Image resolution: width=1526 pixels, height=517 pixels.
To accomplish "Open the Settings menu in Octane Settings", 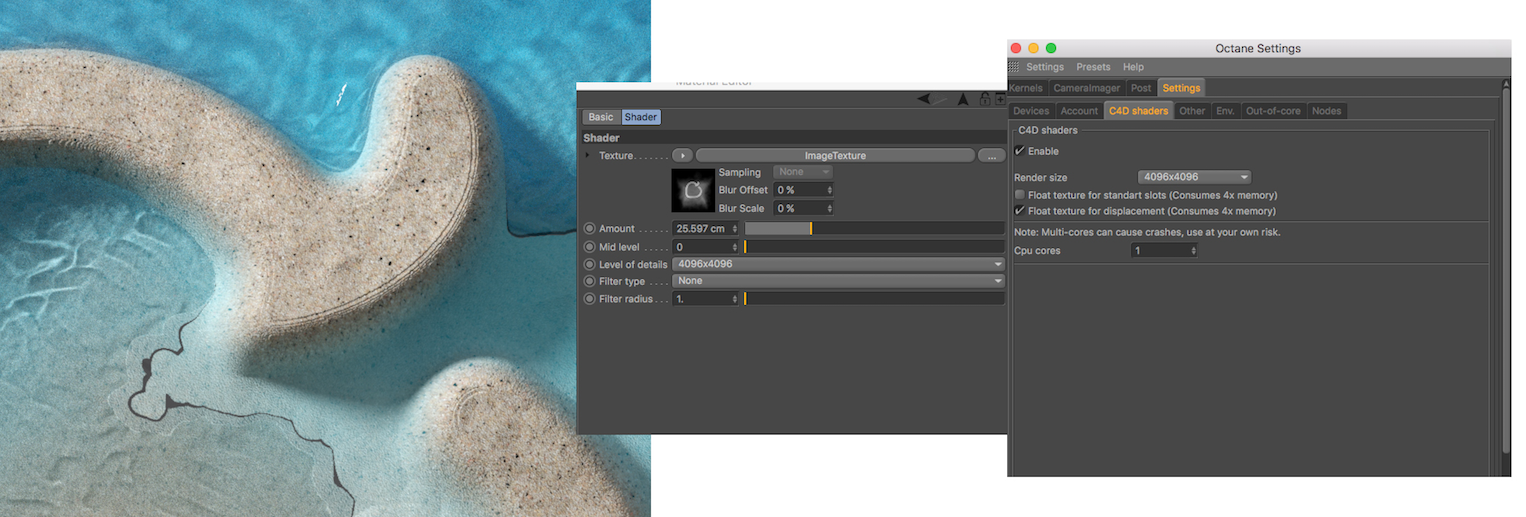I will coord(1045,67).
